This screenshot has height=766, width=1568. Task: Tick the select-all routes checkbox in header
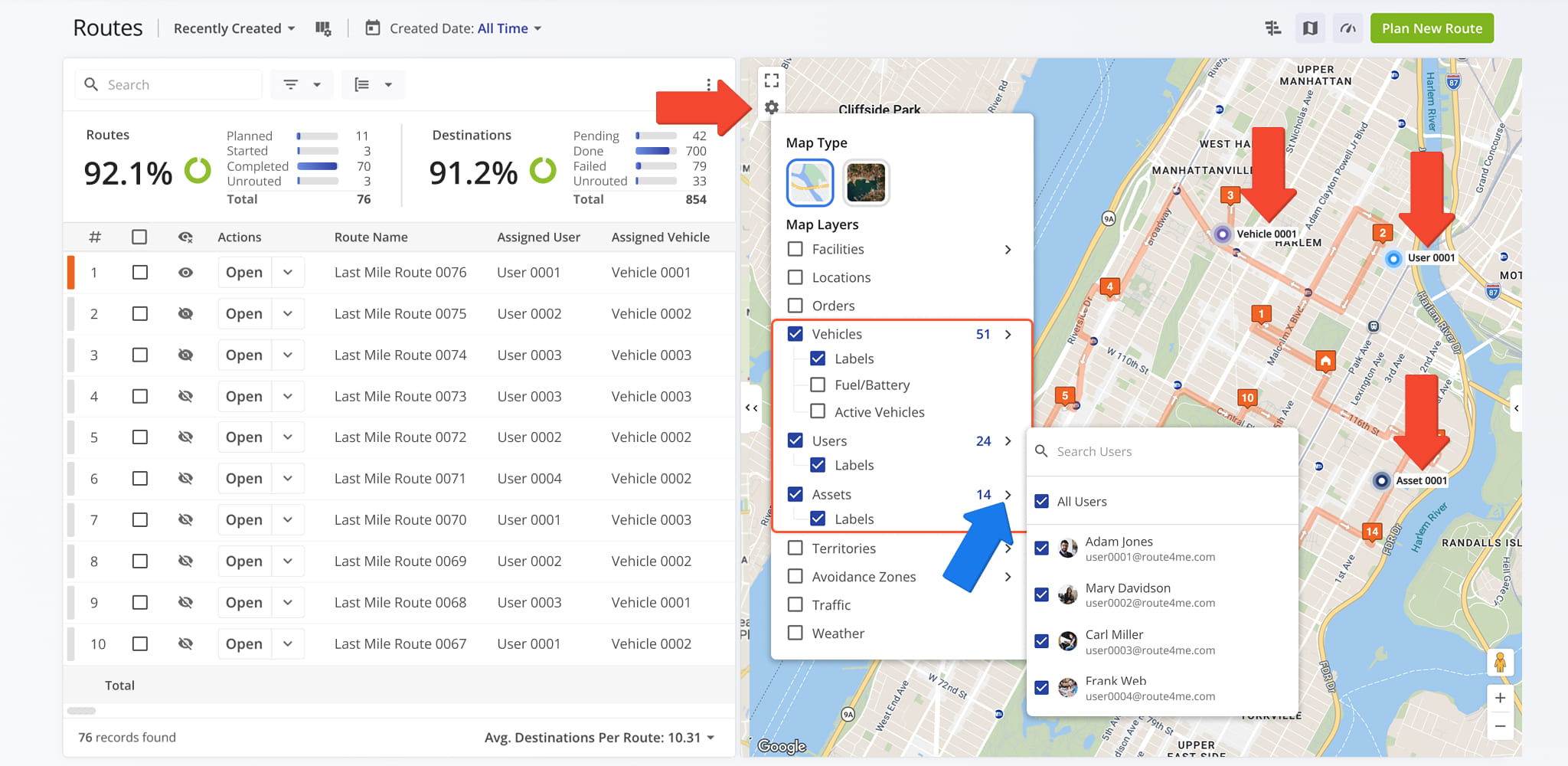(139, 237)
